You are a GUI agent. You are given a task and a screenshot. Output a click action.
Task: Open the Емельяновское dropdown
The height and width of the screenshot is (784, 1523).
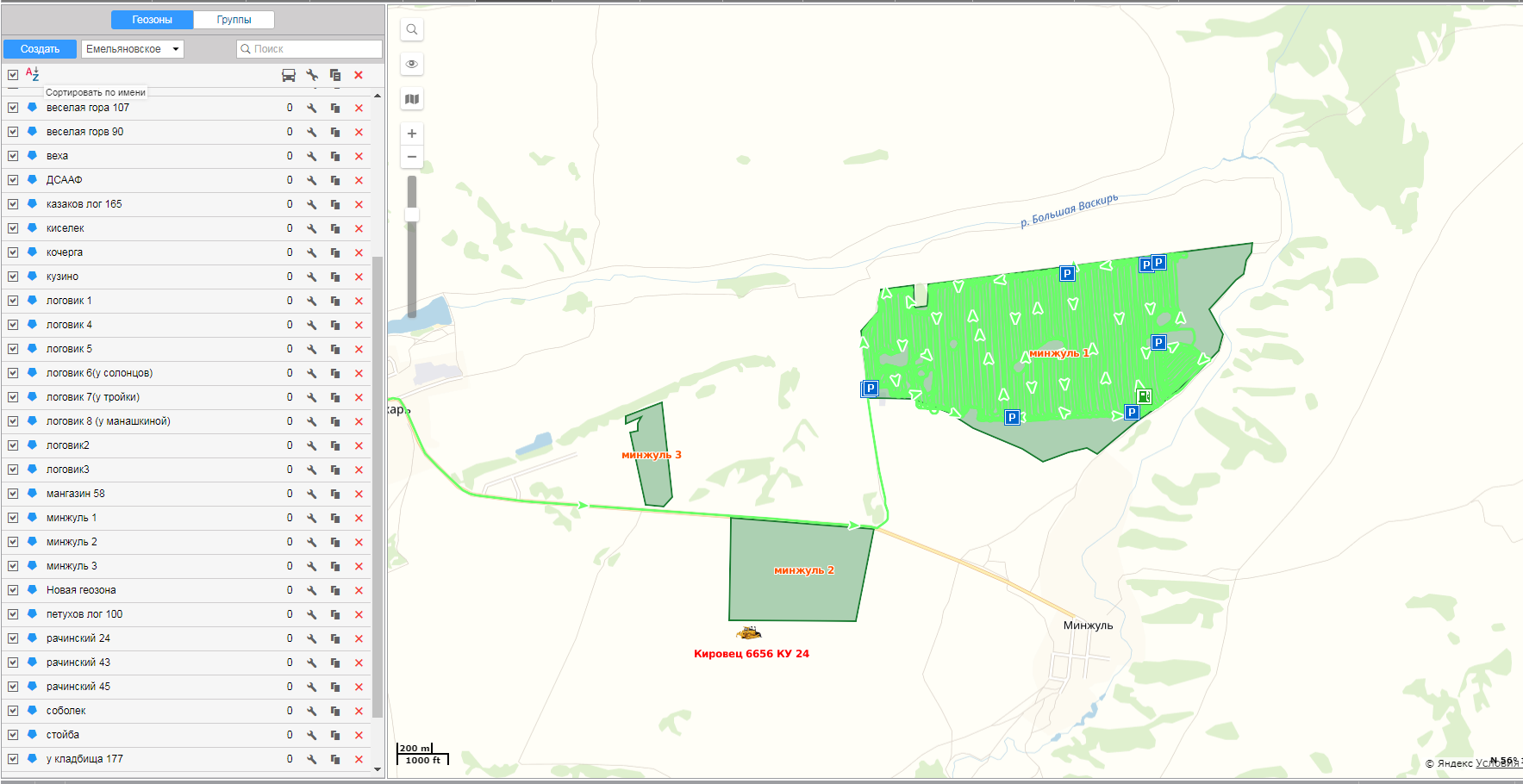[132, 49]
